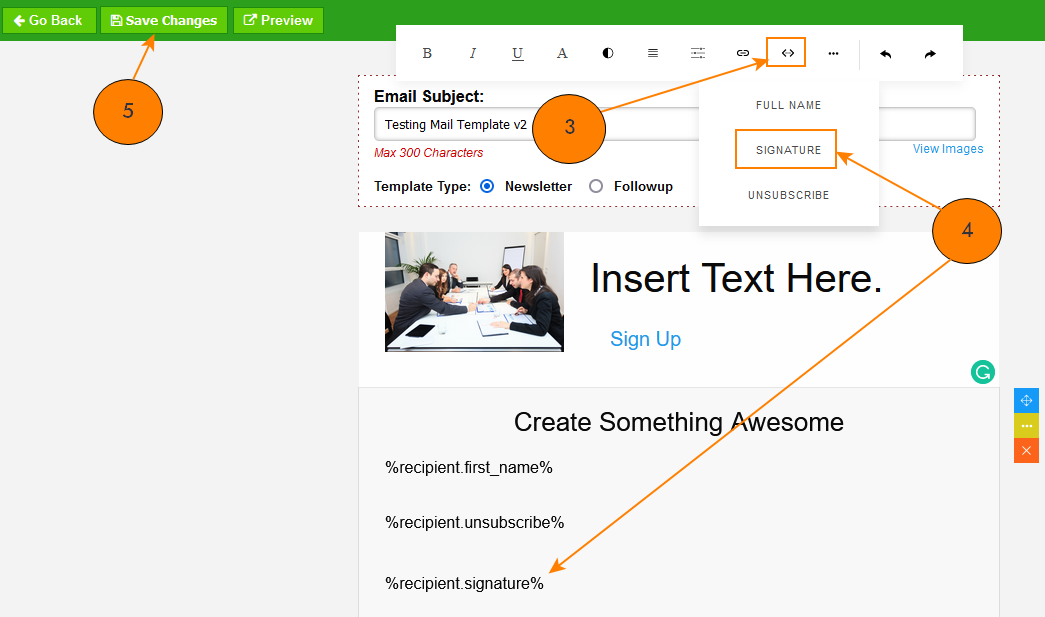The width and height of the screenshot is (1045, 617).
Task: Click the paragraph alignment icon
Action: [x=653, y=53]
